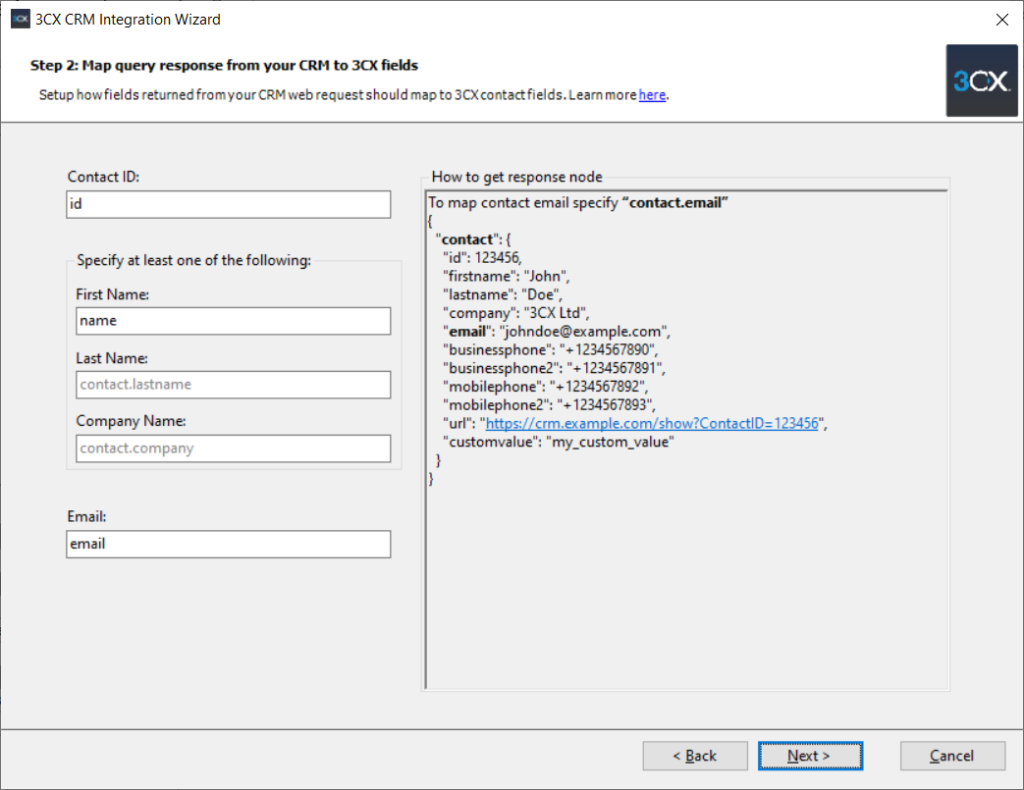Click the "Specify at least one of the following" label
Screen dimensions: 1024x790
(194, 261)
